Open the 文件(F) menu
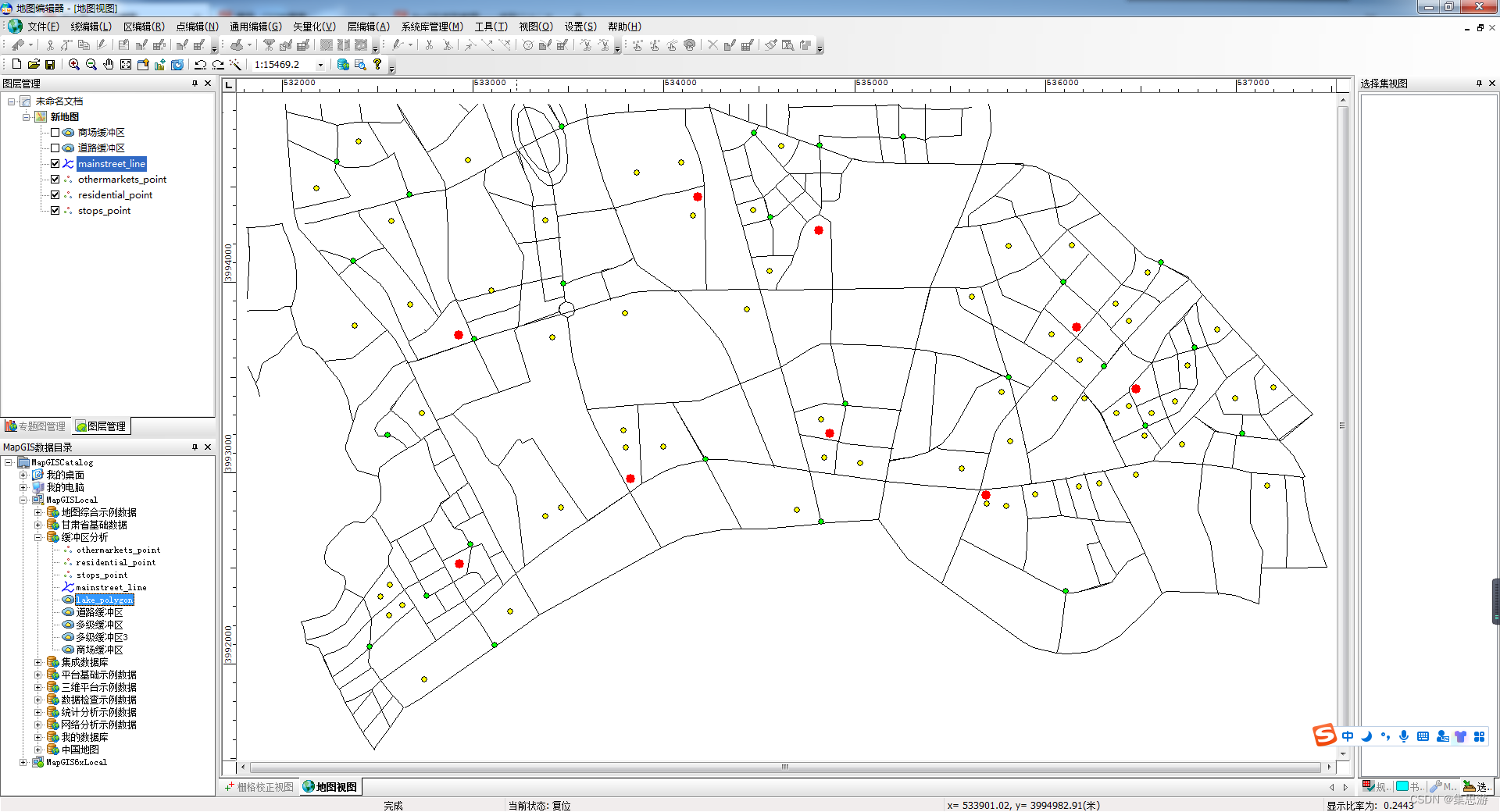 click(43, 27)
